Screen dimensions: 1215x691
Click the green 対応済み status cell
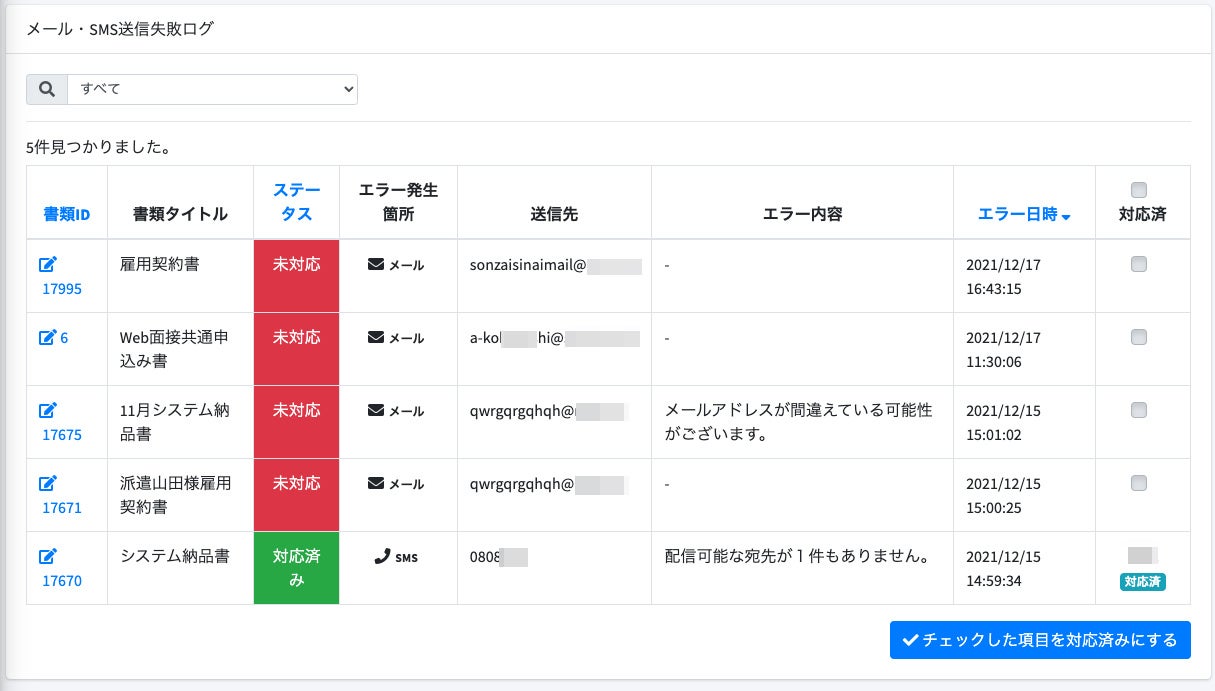click(297, 568)
